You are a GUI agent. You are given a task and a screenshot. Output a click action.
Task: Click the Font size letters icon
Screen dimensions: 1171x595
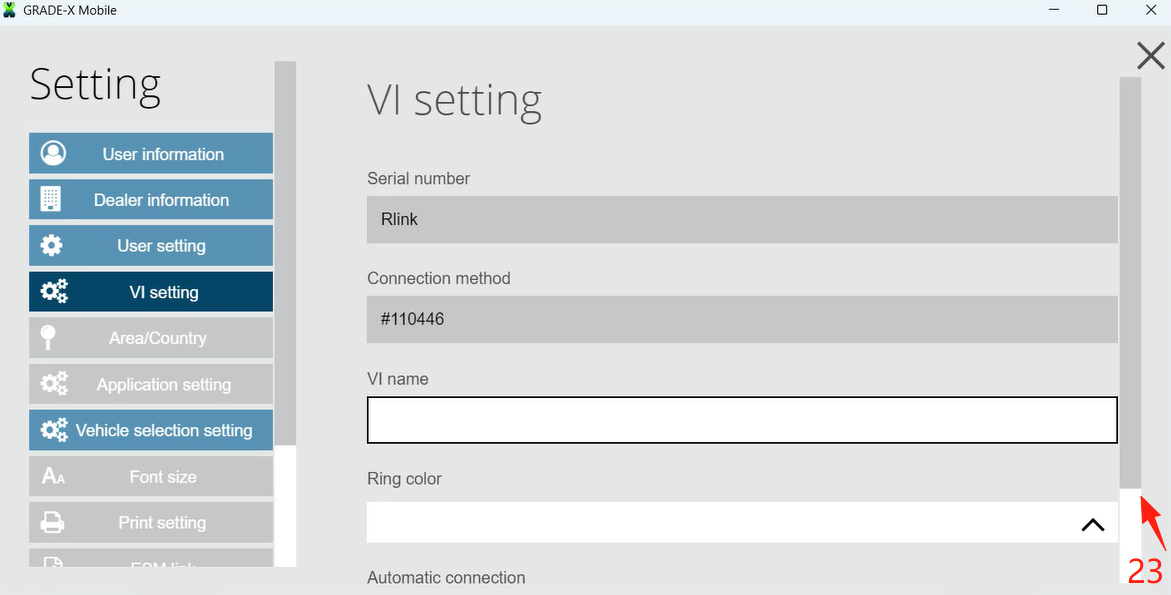53,477
